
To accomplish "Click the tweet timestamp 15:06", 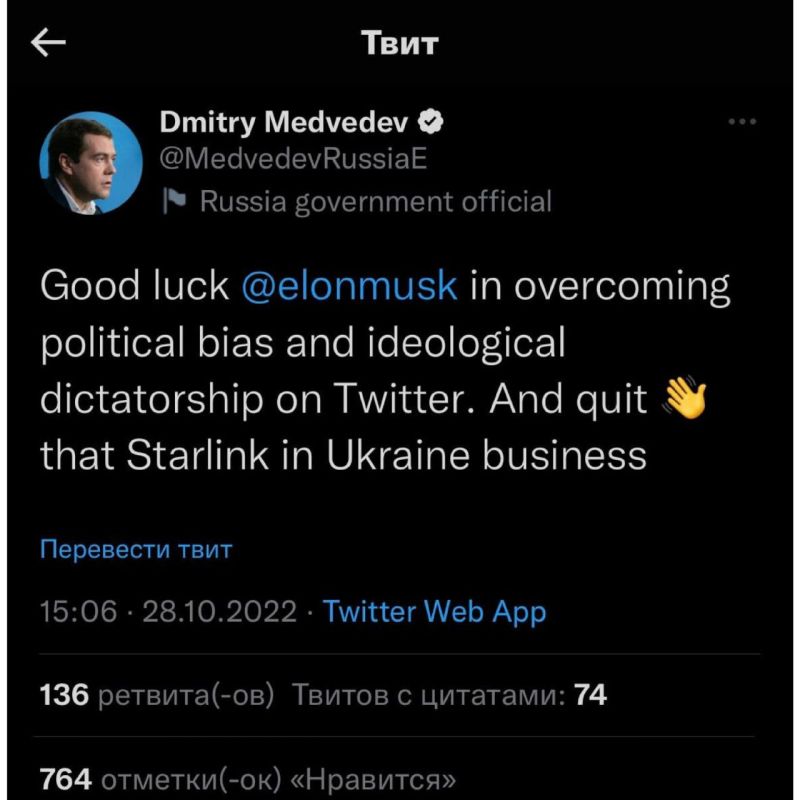I will (x=75, y=613).
